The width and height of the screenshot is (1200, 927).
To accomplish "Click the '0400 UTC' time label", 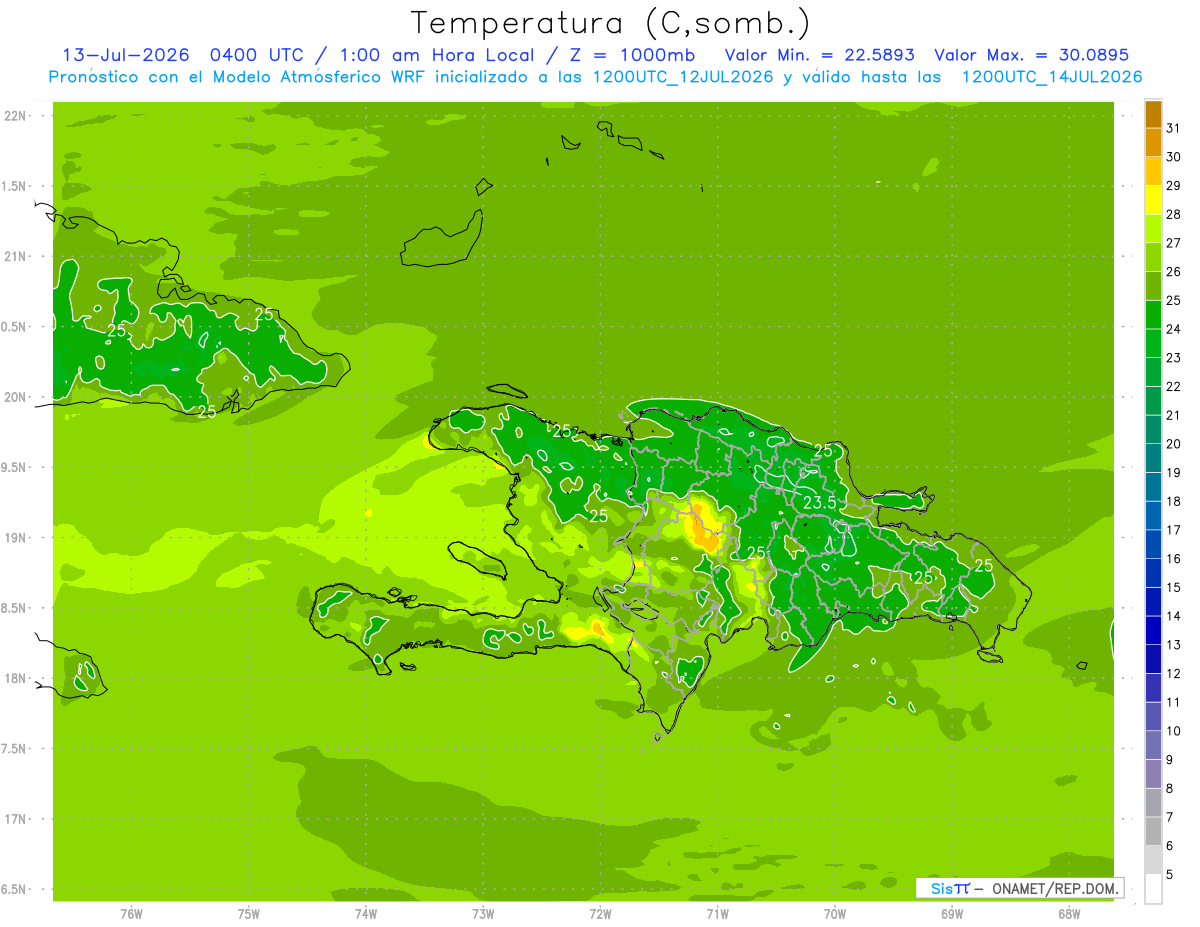I will pos(259,55).
